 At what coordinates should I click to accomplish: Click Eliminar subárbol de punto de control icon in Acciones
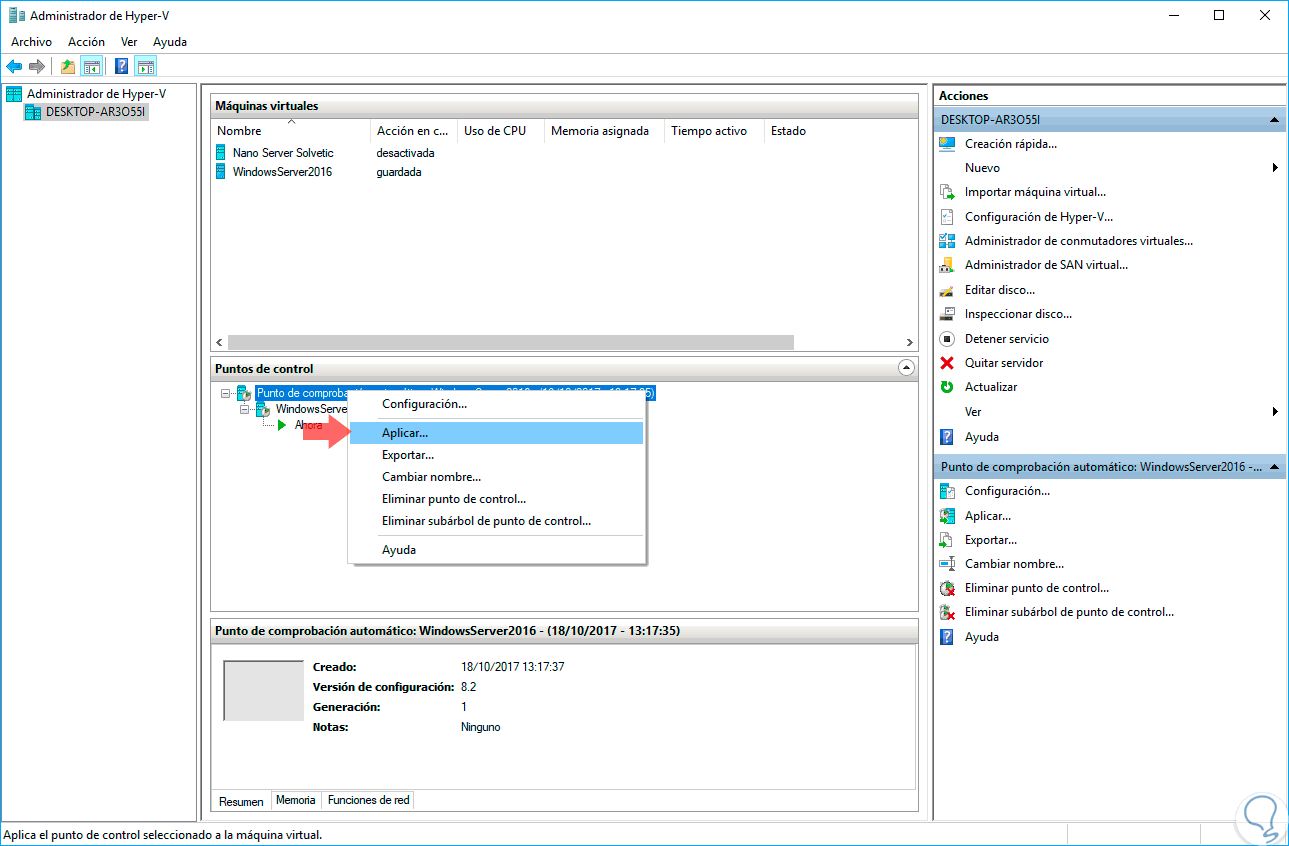[x=948, y=612]
